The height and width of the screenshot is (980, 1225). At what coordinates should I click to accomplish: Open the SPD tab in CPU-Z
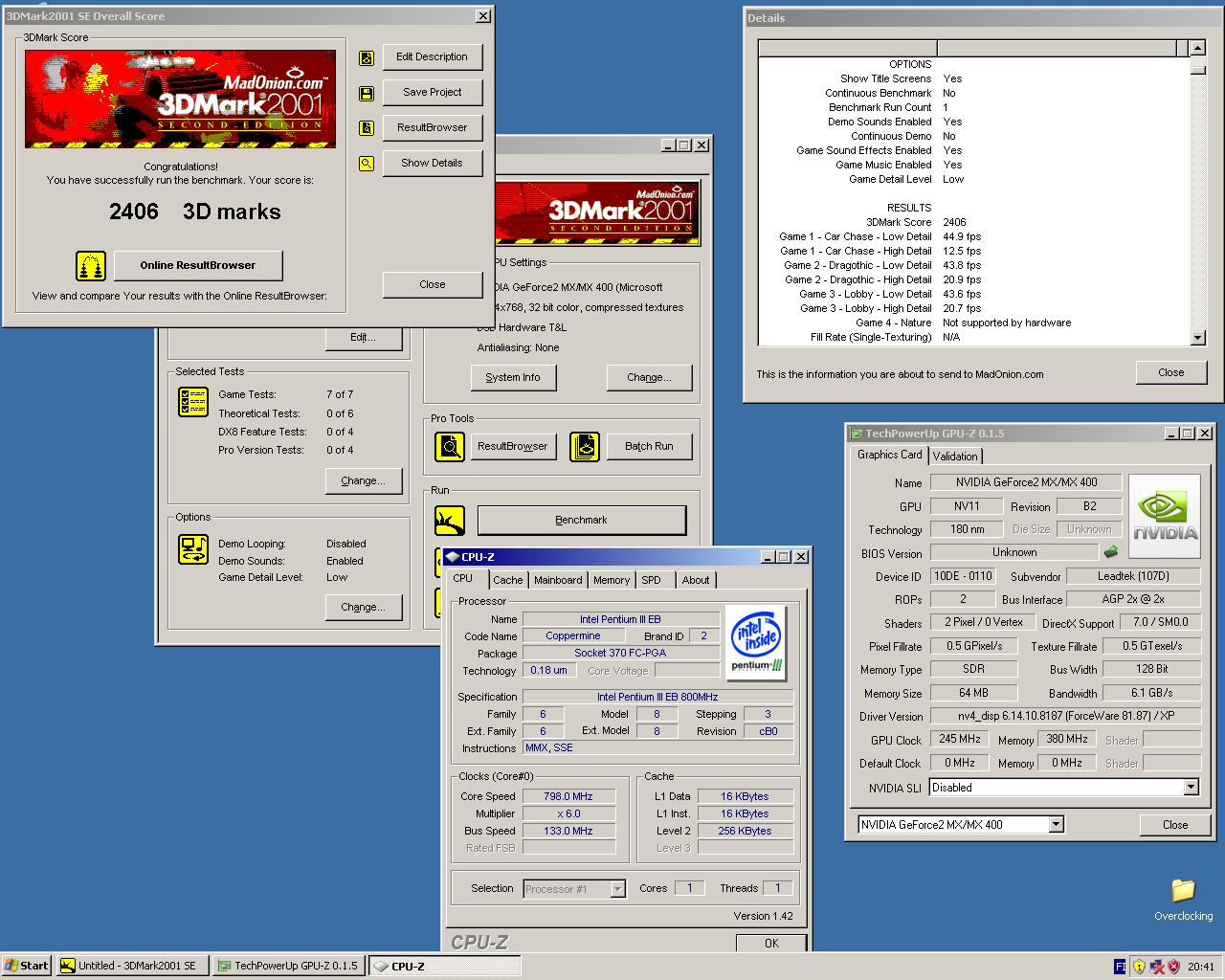point(652,580)
